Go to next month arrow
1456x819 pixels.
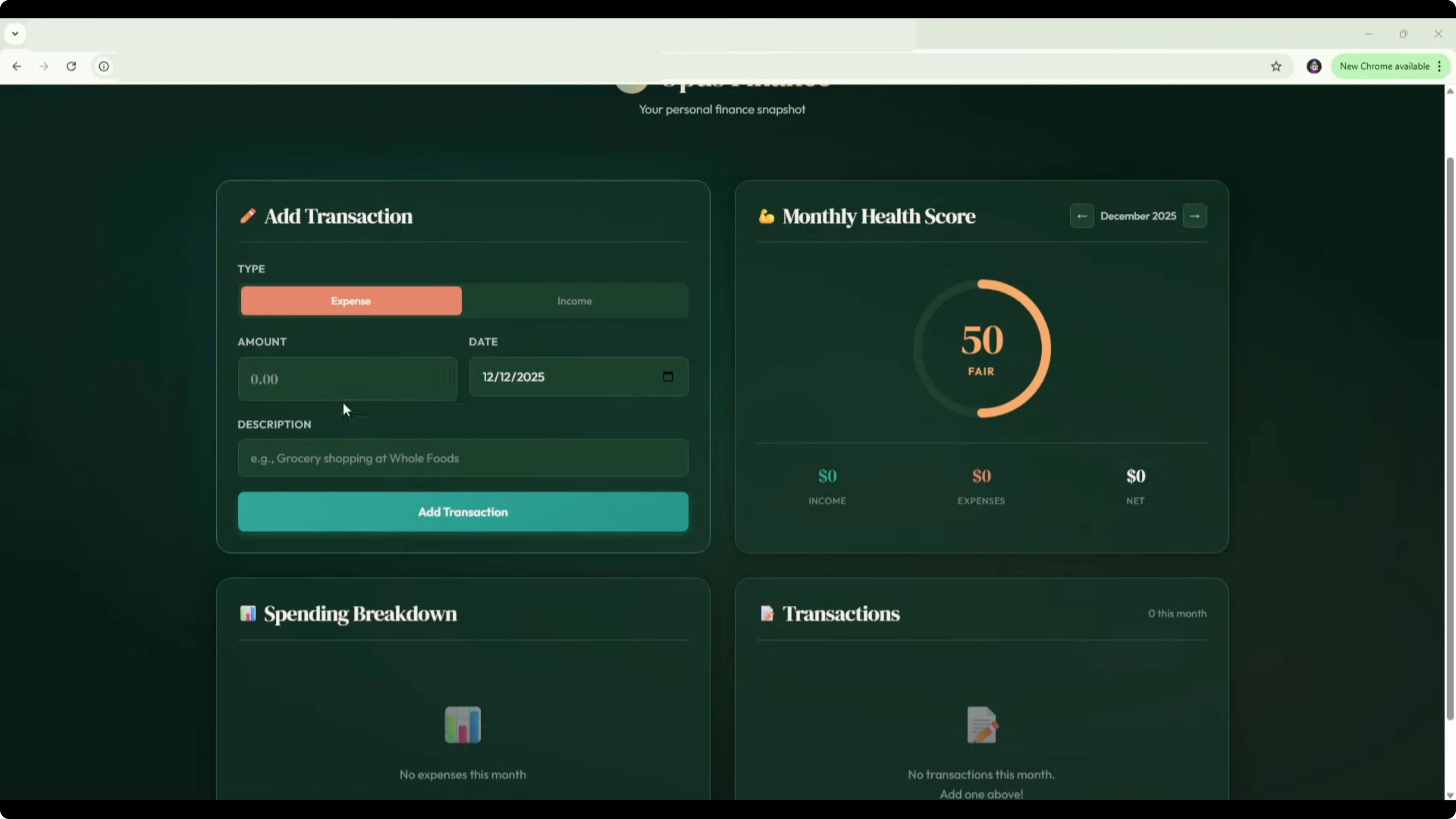pyautogui.click(x=1194, y=216)
